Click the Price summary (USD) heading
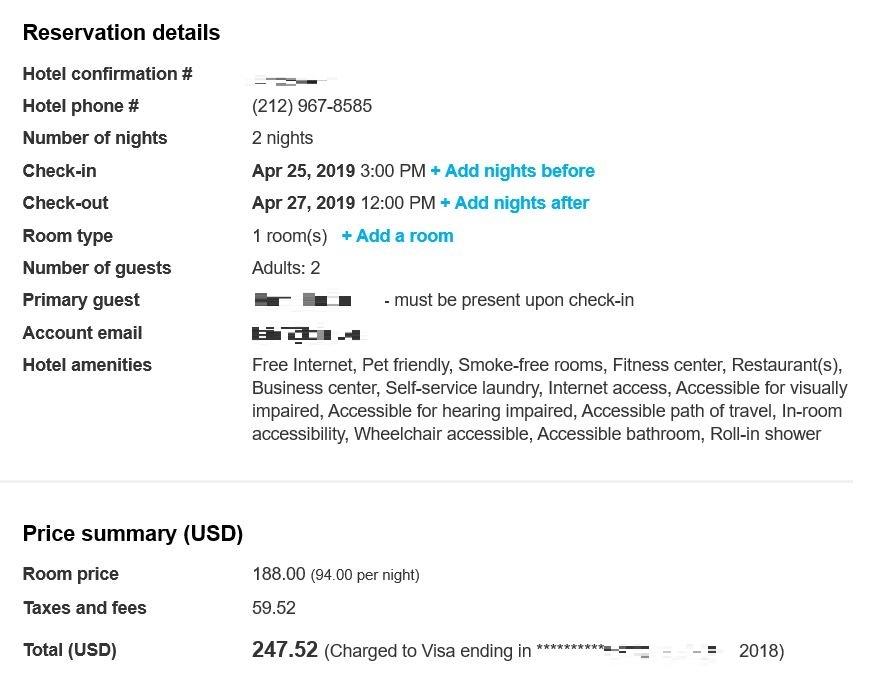 [x=133, y=534]
